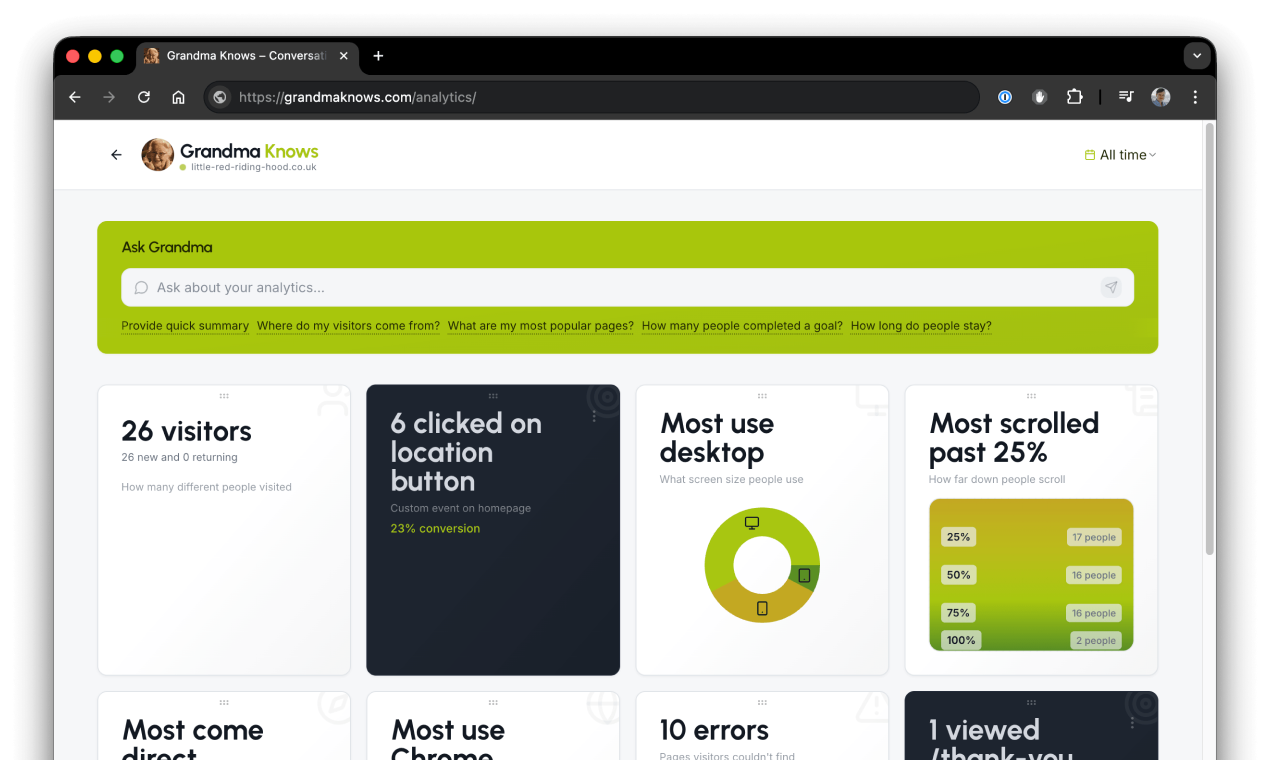
Task: Click inside the Ask about your analytics field
Action: coord(400,287)
